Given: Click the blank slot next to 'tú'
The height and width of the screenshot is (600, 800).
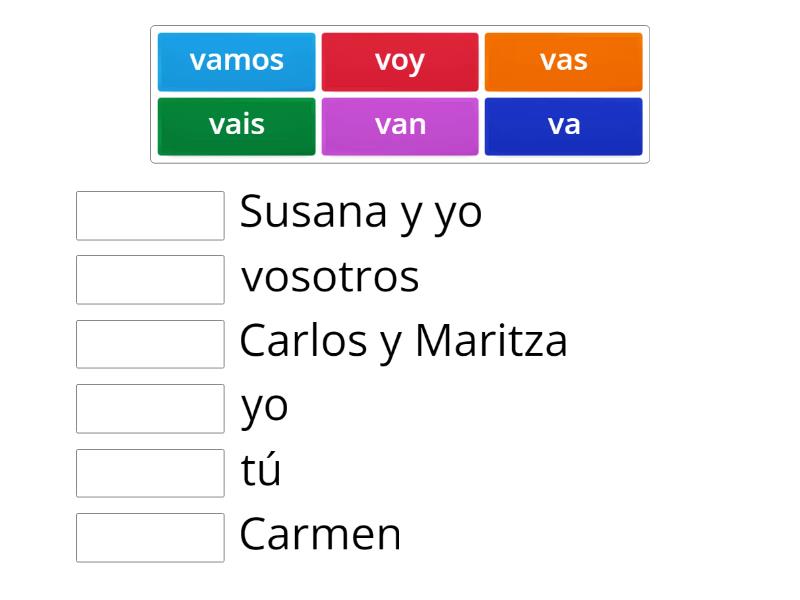Looking at the screenshot, I should [x=150, y=473].
